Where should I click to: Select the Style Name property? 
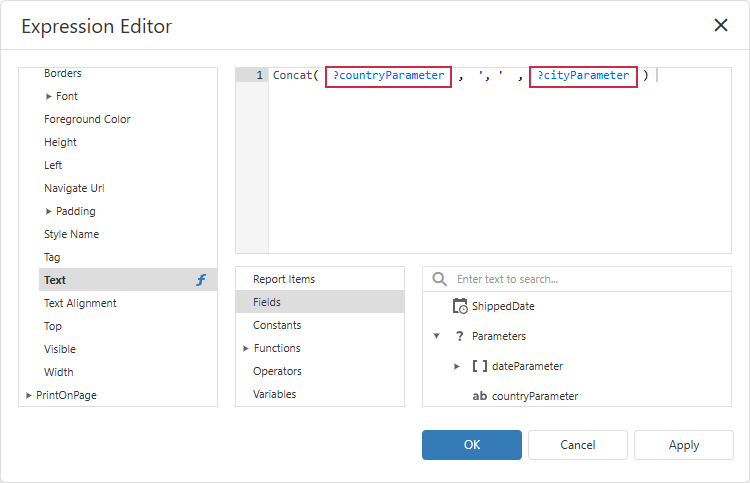[x=71, y=234]
